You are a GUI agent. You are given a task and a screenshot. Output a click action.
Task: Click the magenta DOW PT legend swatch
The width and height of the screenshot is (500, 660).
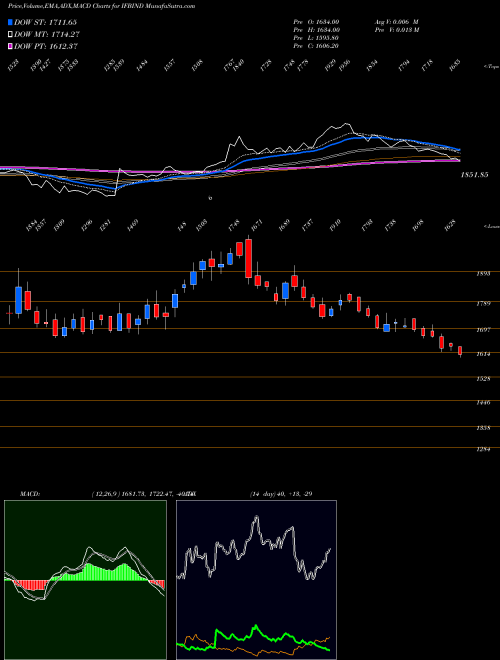[x=10, y=46]
